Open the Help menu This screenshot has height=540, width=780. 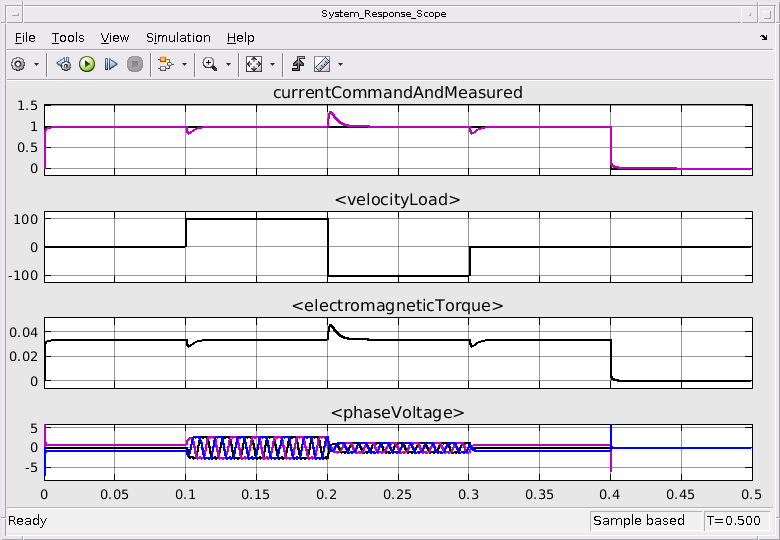click(x=241, y=38)
